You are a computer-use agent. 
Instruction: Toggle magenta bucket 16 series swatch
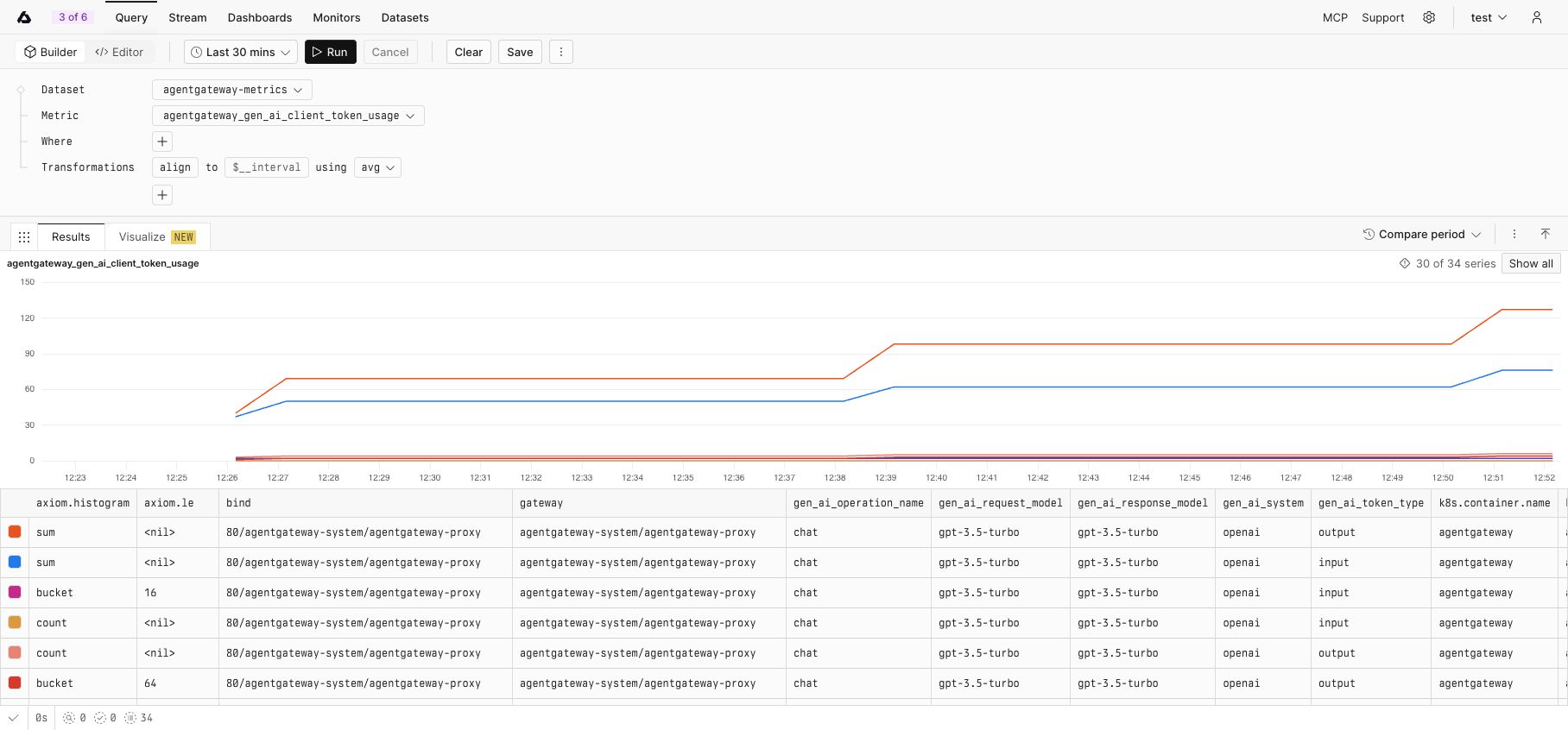15,593
